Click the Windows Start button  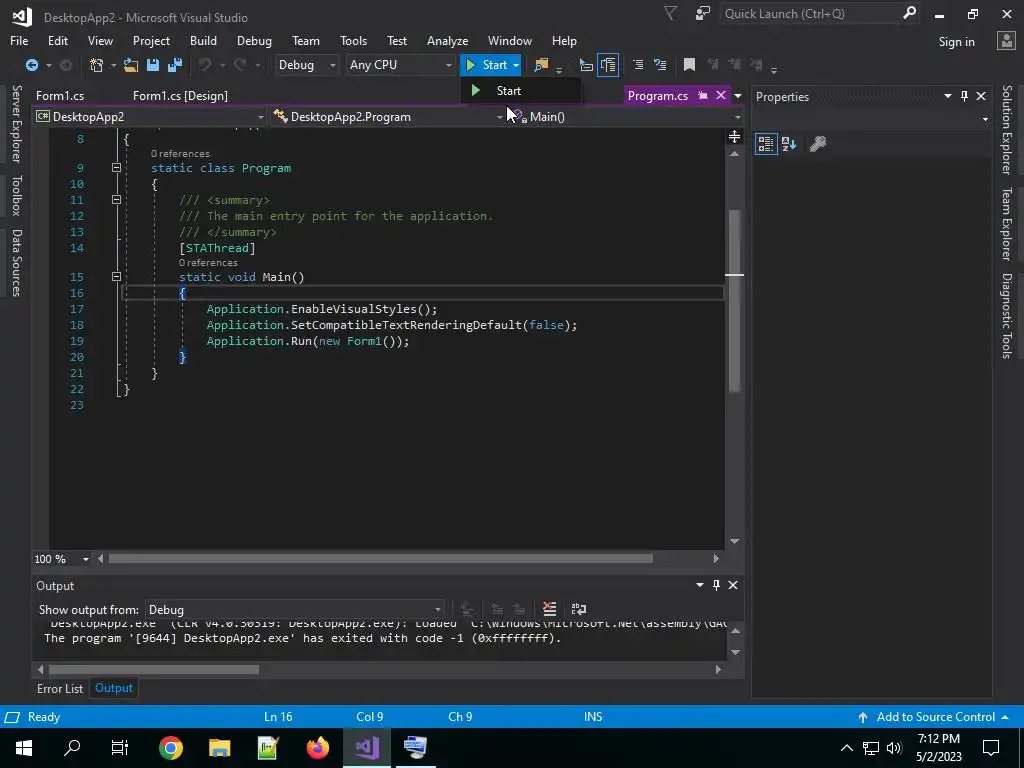24,748
